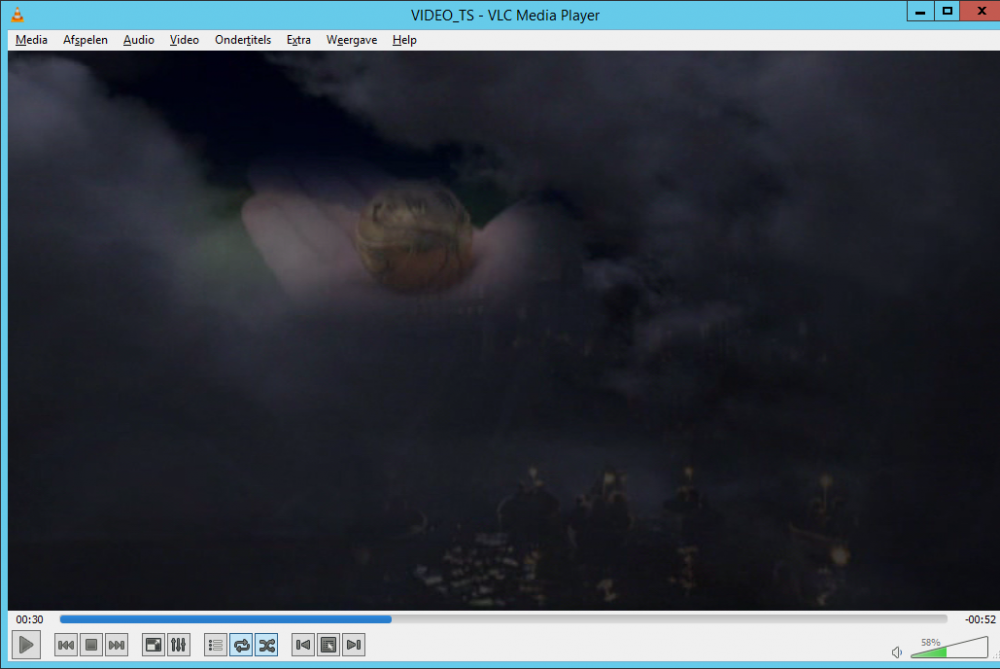This screenshot has height=669, width=1000.
Task: Expand the Ondertitels menu
Action: (x=243, y=40)
